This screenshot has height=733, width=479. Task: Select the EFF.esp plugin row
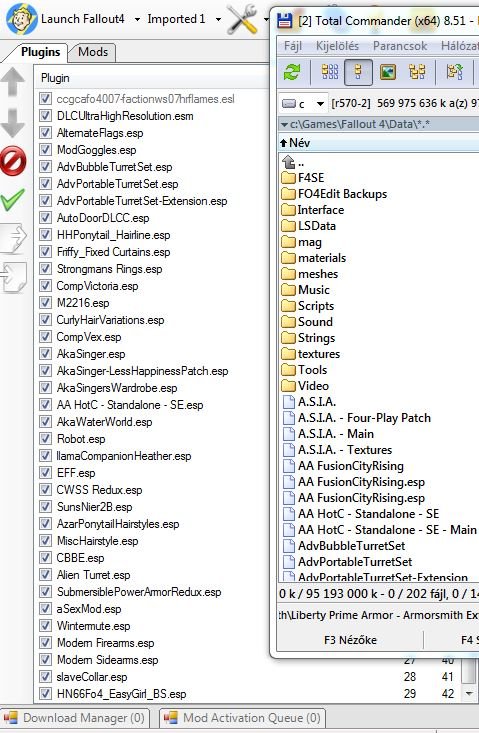tap(76, 473)
